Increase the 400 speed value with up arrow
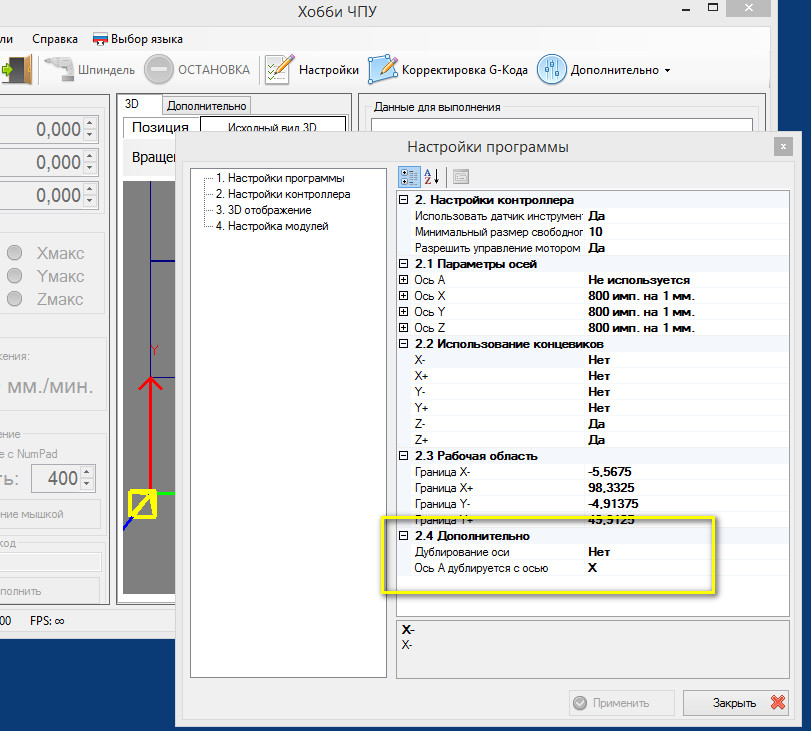Image resolution: width=811 pixels, height=731 pixels. click(87, 472)
